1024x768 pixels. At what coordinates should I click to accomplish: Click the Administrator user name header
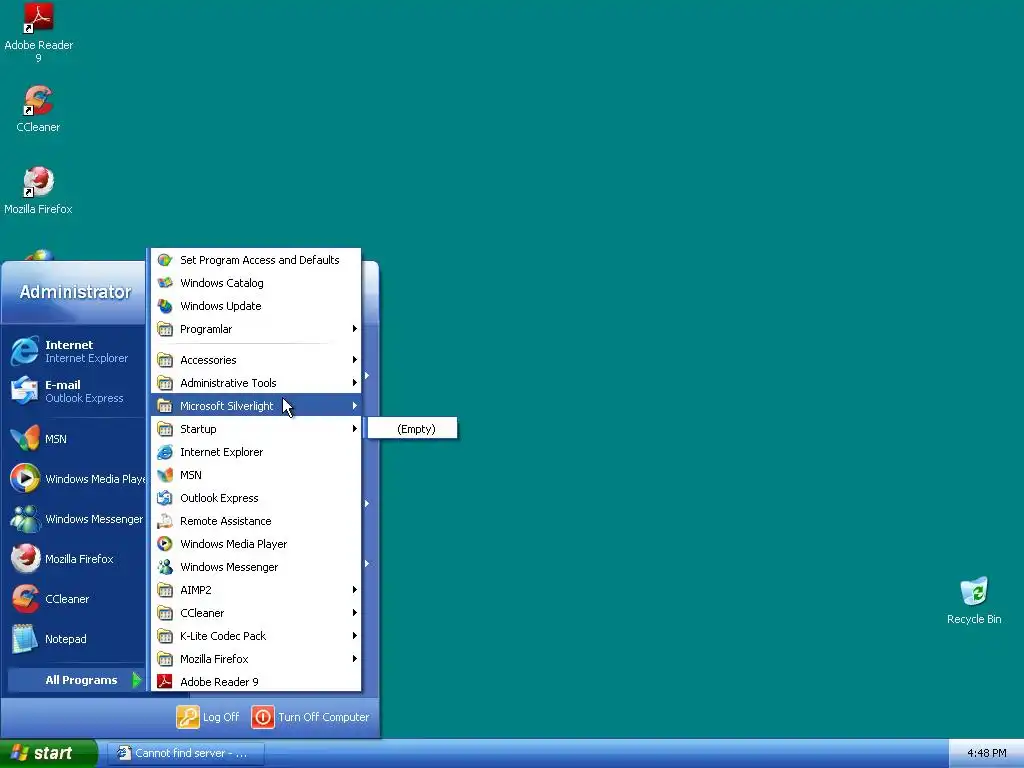click(75, 292)
